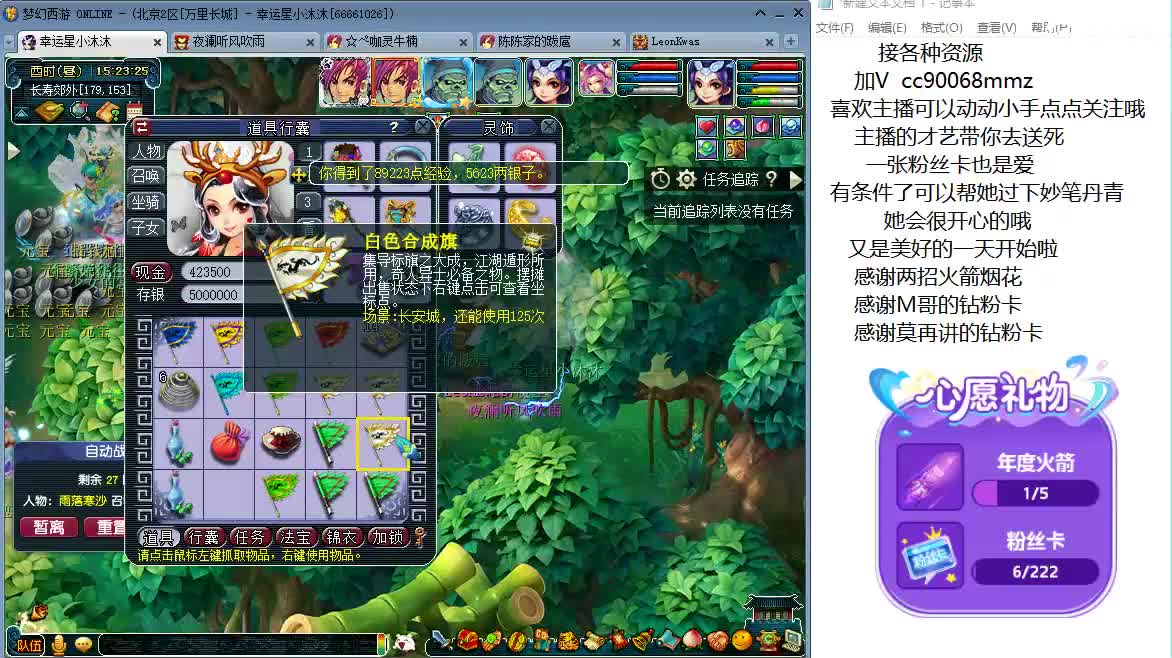Switch to LeonKwas client tab

[x=704, y=42]
